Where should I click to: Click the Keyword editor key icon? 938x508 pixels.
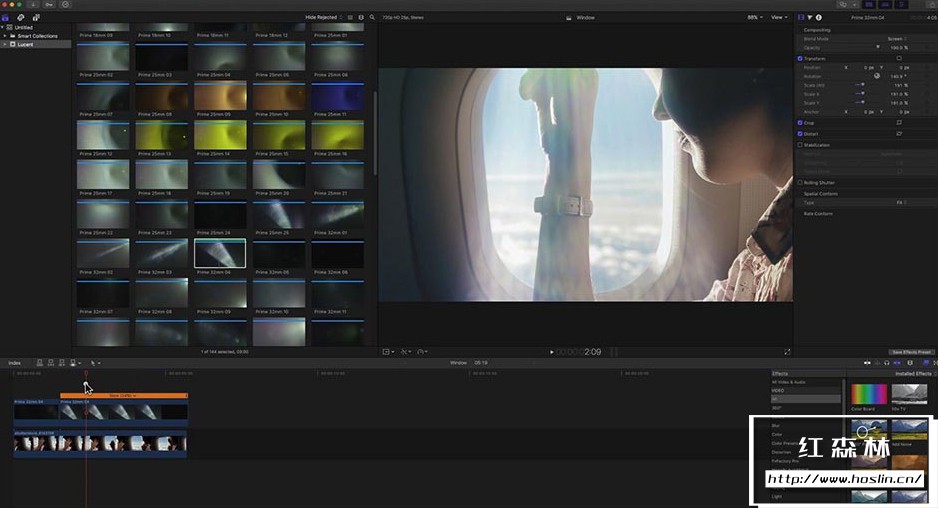pyautogui.click(x=50, y=4)
